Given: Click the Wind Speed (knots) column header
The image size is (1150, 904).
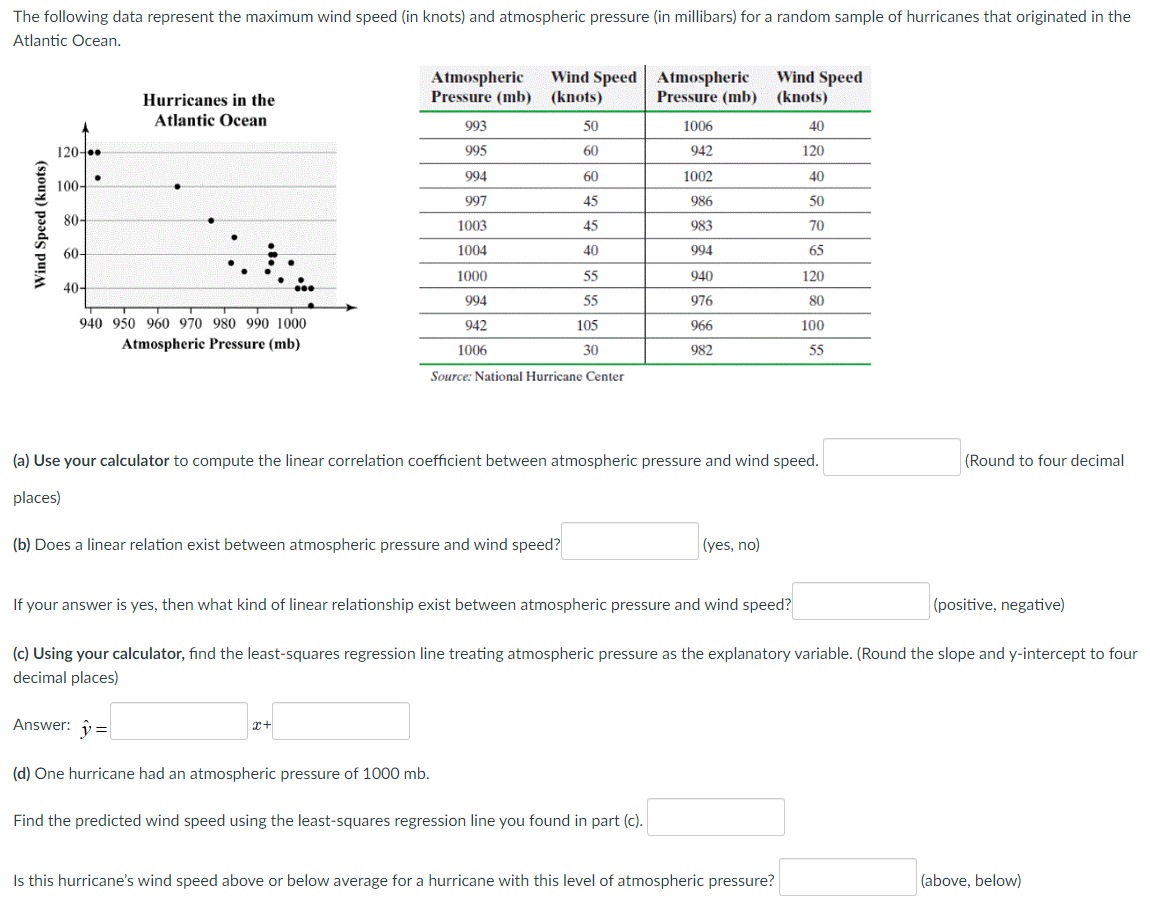Looking at the screenshot, I should [x=592, y=86].
